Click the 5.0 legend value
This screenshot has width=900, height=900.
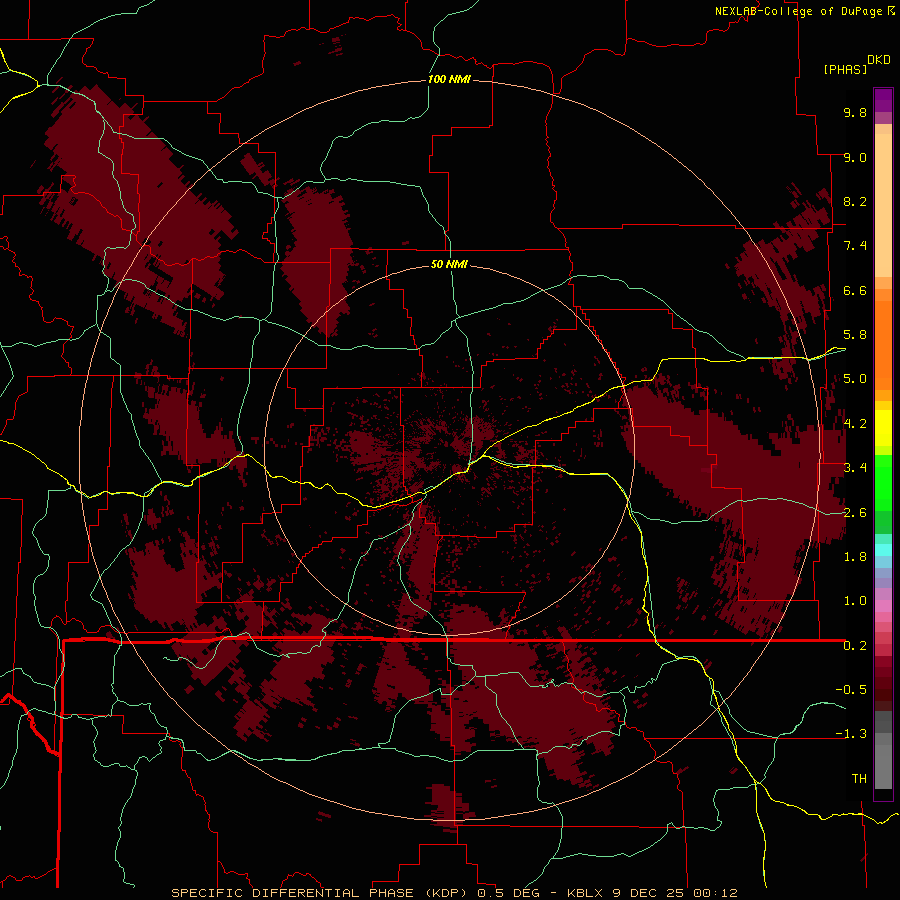pos(855,379)
